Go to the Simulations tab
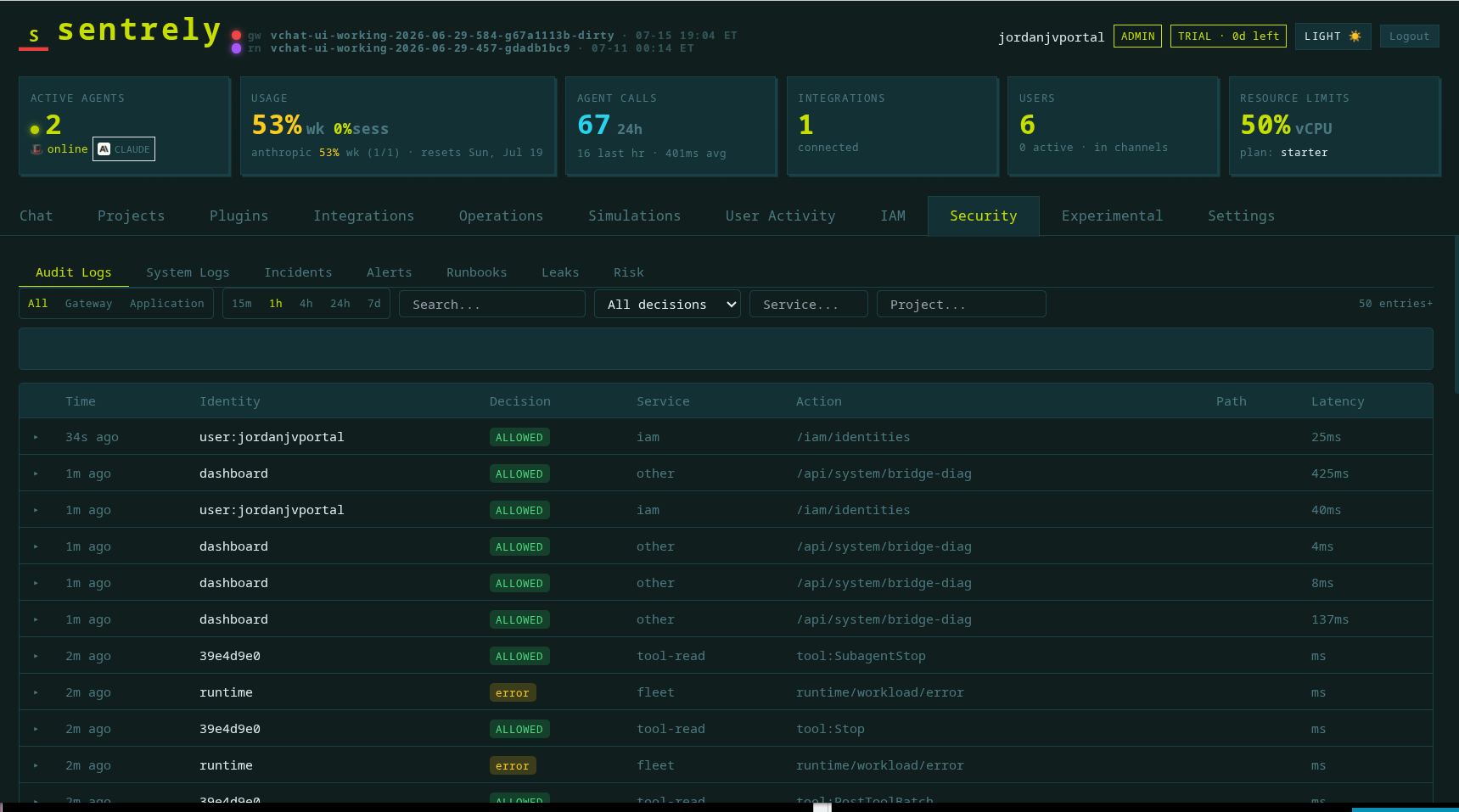This screenshot has width=1459, height=812. [x=635, y=216]
